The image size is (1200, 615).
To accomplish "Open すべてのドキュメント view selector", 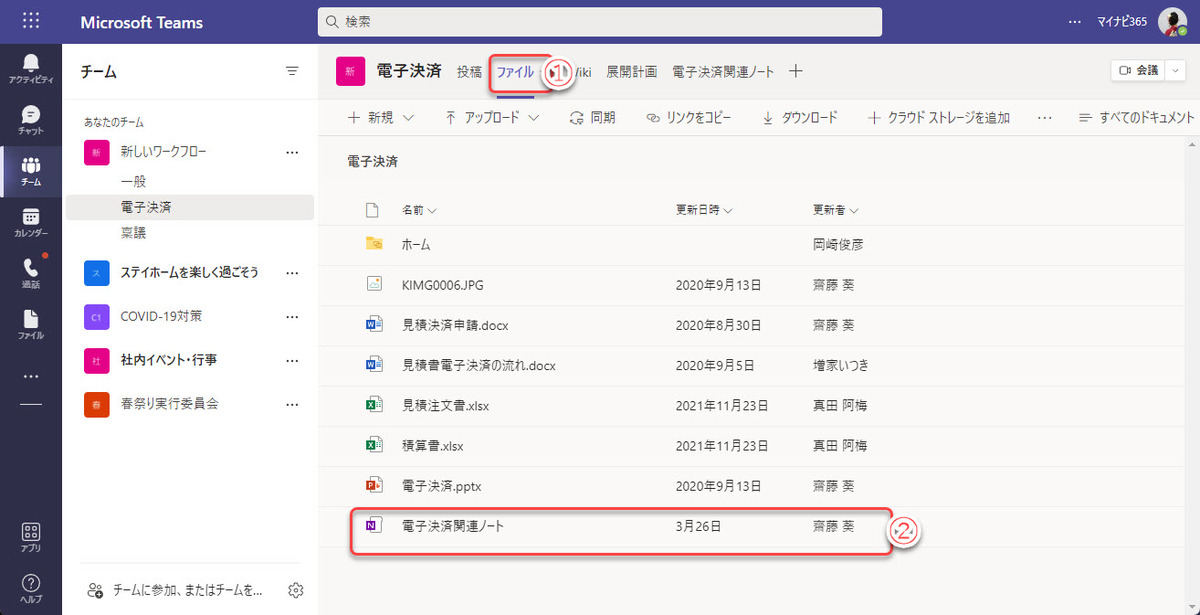I will tap(1138, 118).
